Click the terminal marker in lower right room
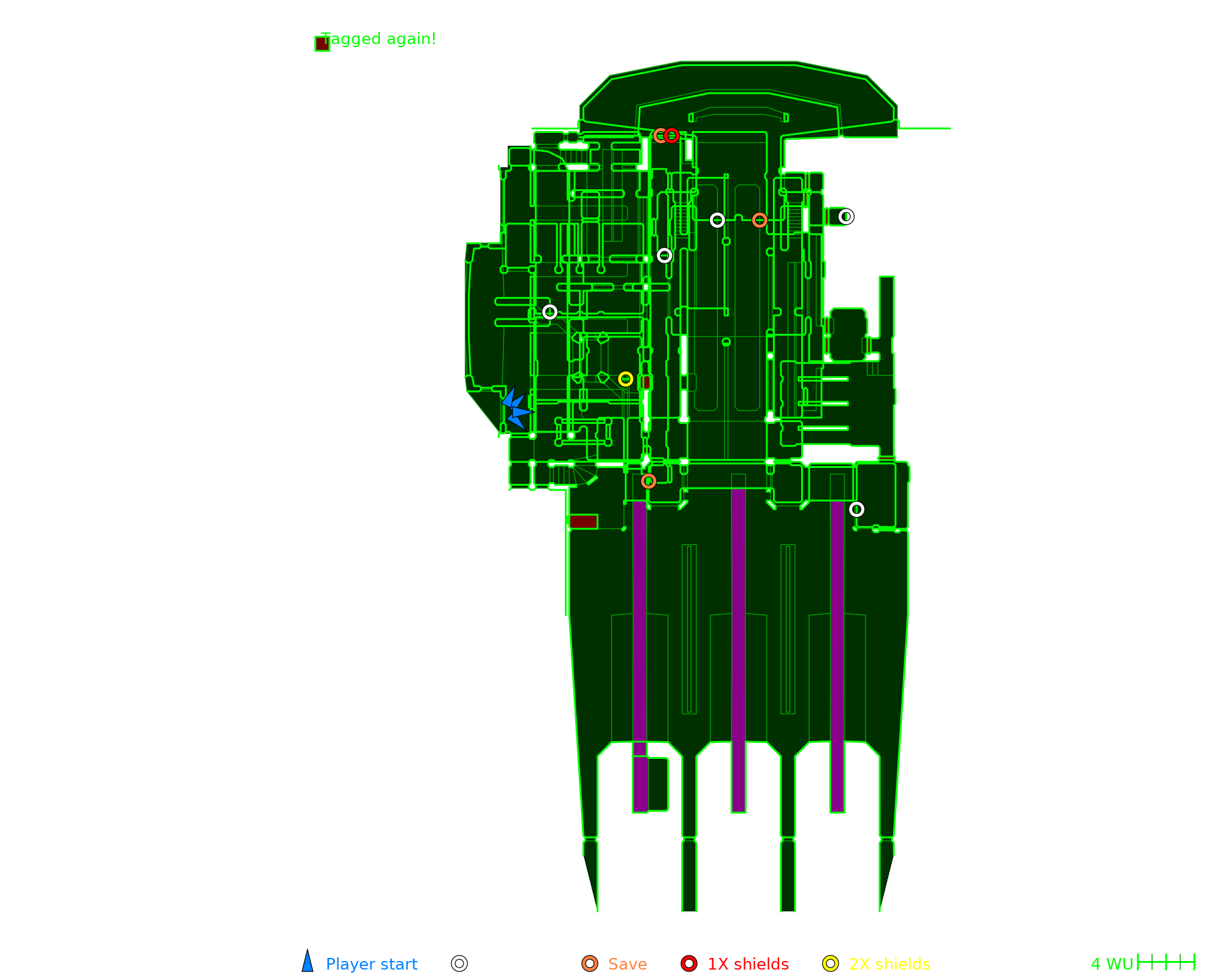The width and height of the screenshot is (1225, 980). click(857, 510)
